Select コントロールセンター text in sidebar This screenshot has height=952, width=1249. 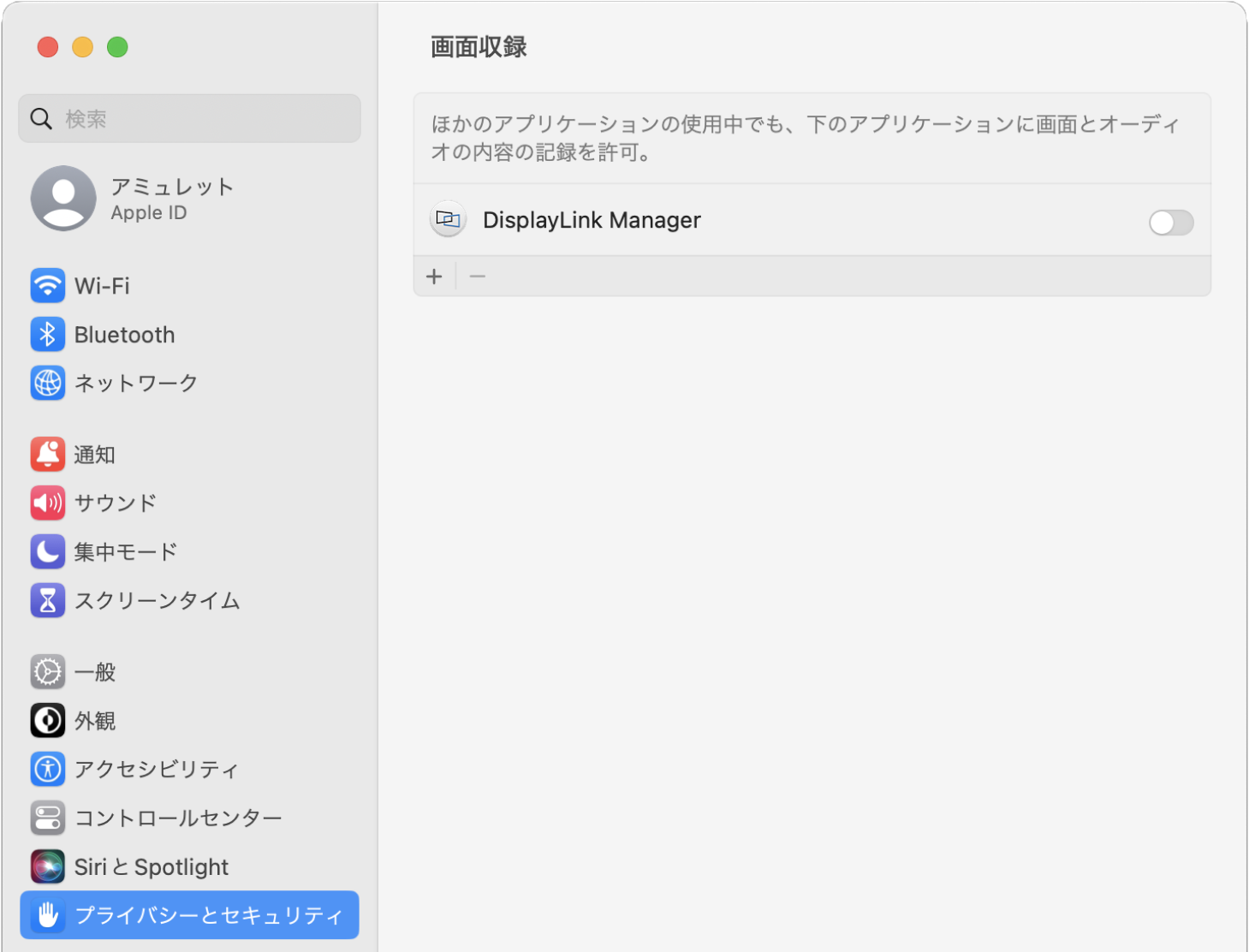pyautogui.click(x=178, y=818)
